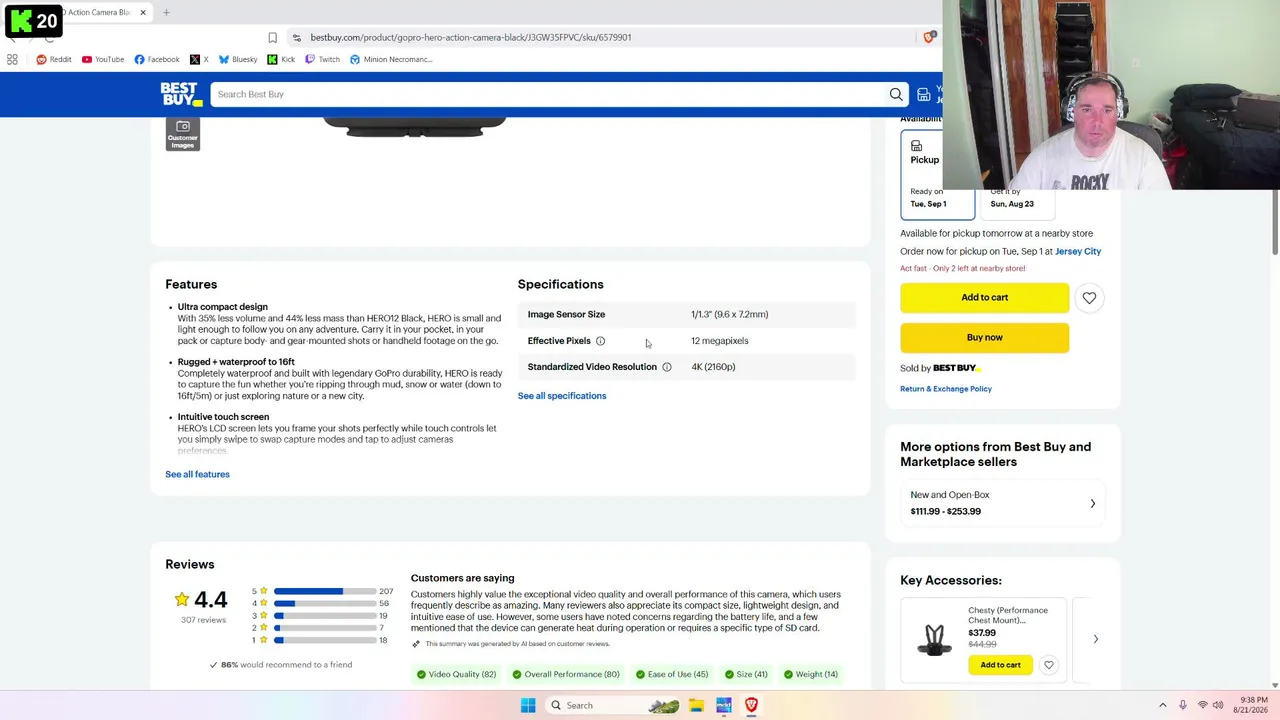
Task: Save item with the heart icon beside Add to cart
Action: (x=1089, y=297)
